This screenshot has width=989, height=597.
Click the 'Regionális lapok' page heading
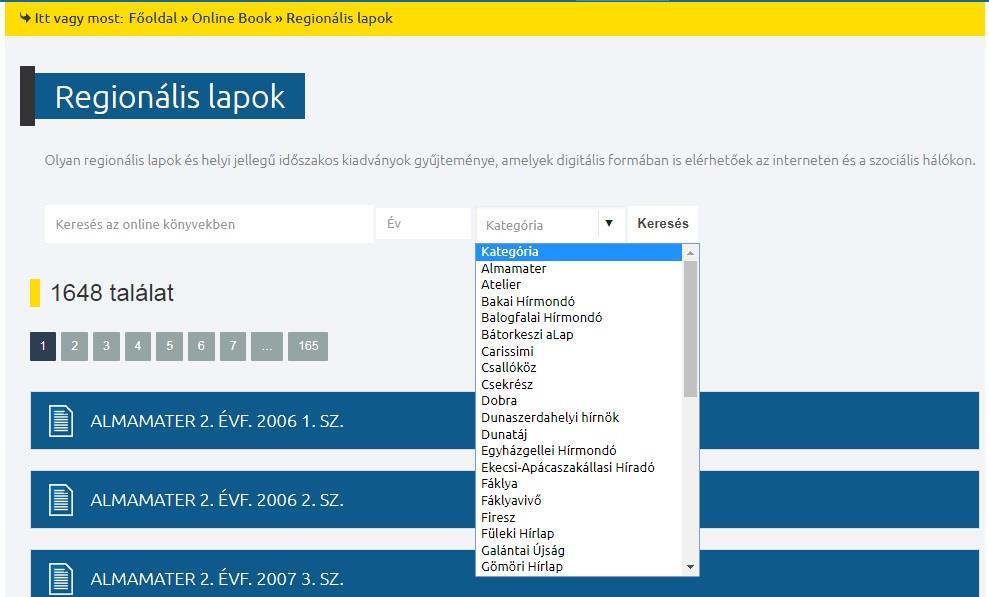click(170, 96)
